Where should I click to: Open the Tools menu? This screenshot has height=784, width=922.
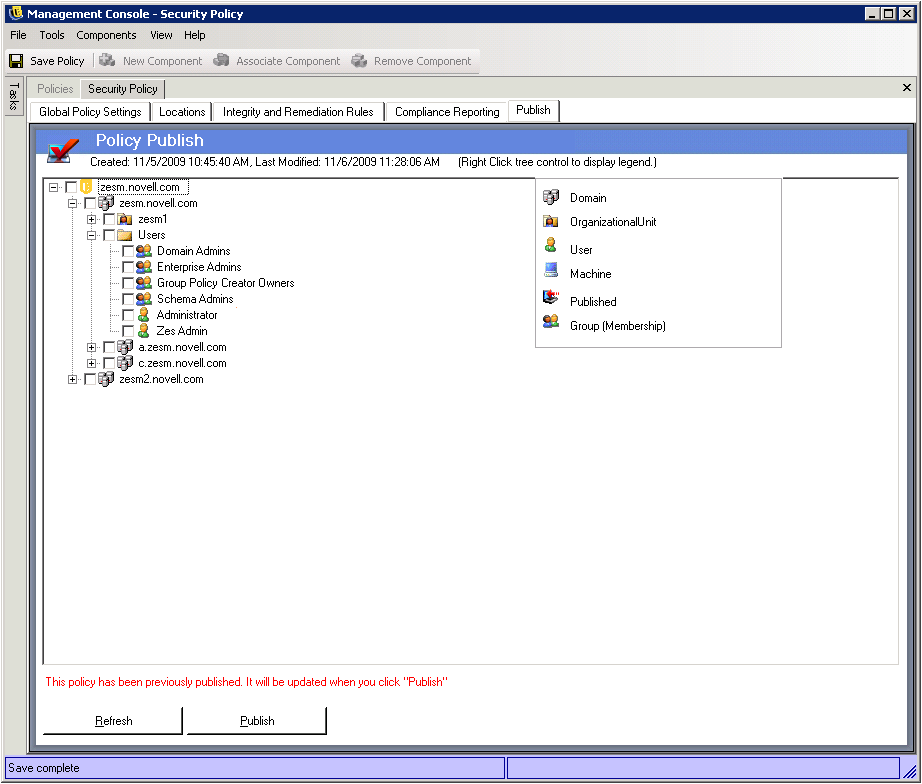pyautogui.click(x=52, y=35)
